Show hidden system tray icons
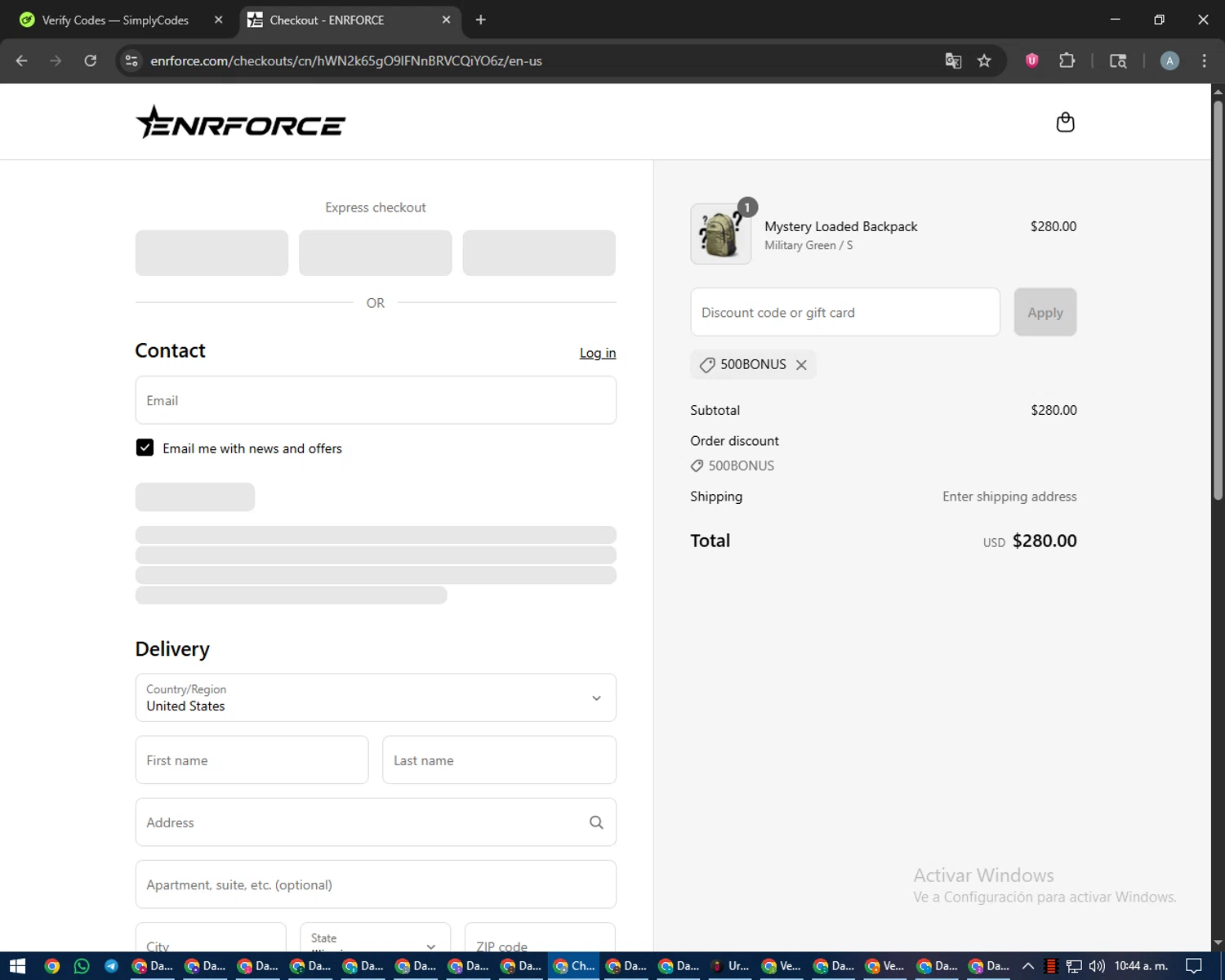Screen dimensions: 1225x980 (x=1028, y=966)
